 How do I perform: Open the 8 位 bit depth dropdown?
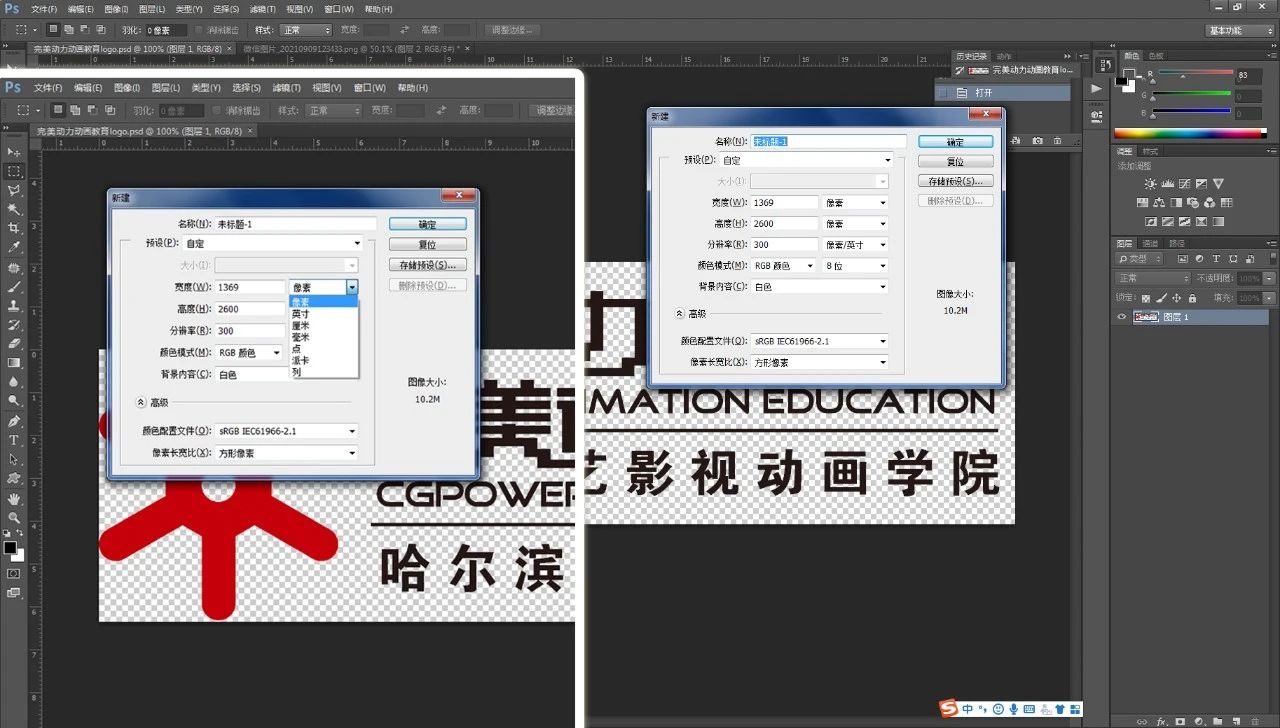tap(855, 266)
